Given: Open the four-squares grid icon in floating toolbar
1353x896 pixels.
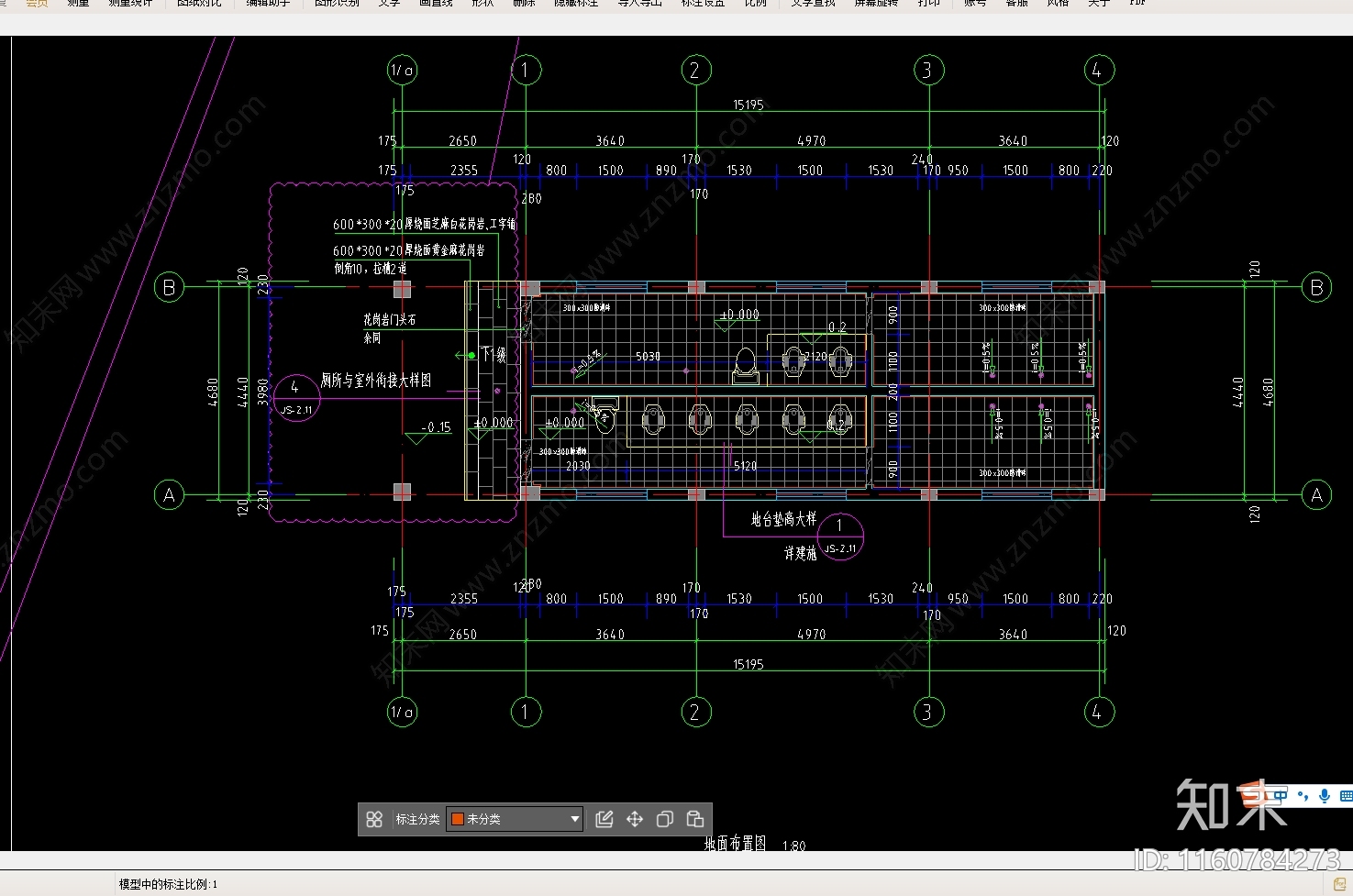Looking at the screenshot, I should [374, 819].
